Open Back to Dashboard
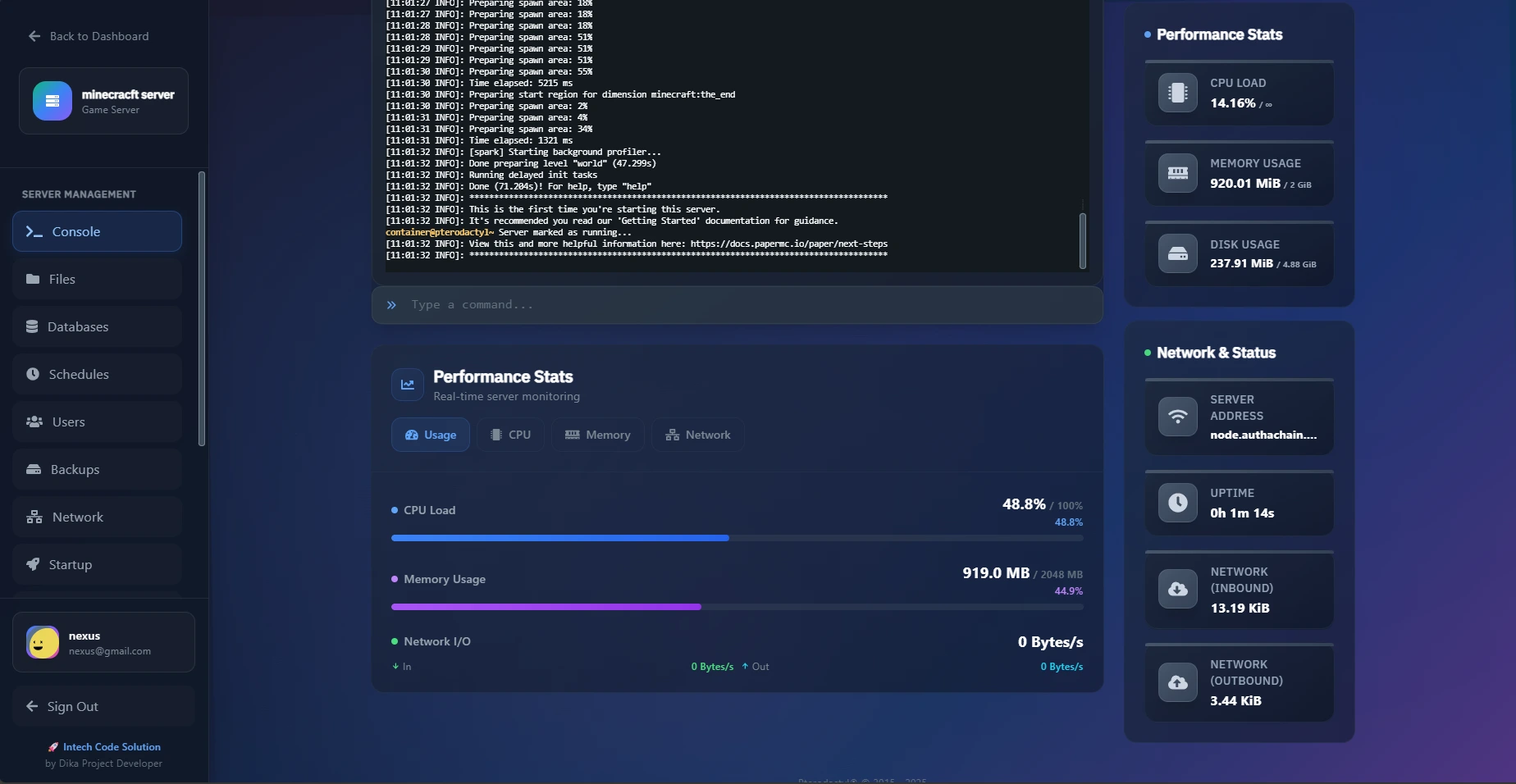Image resolution: width=1516 pixels, height=784 pixels. coord(87,36)
